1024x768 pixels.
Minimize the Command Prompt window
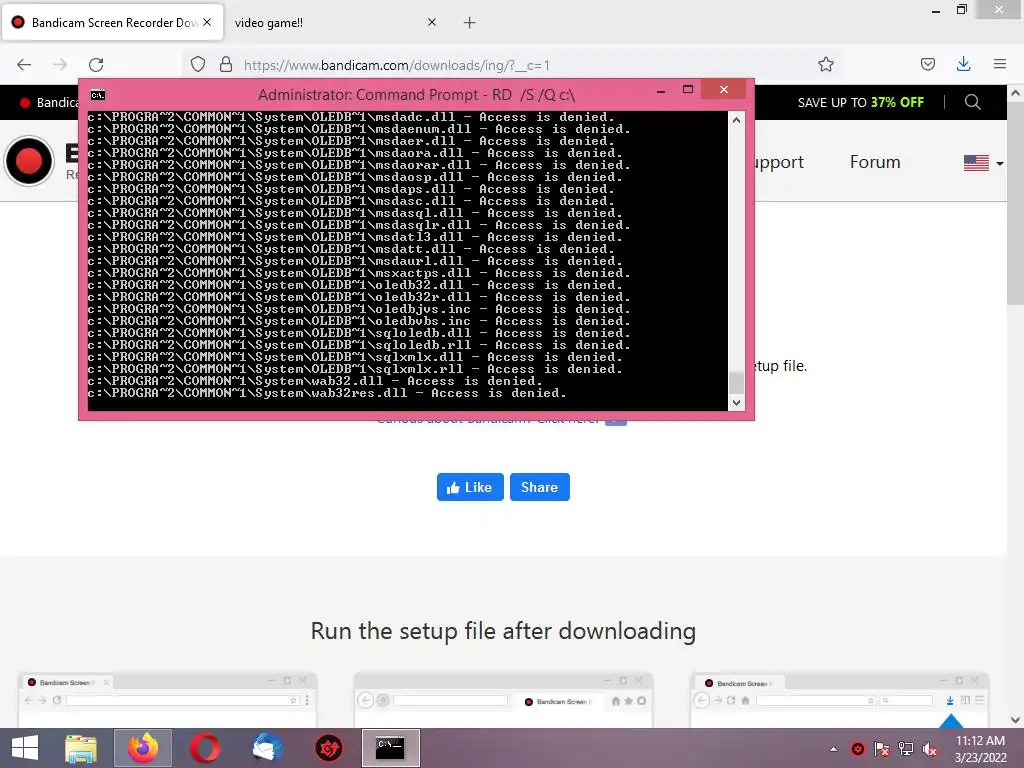coord(661,90)
